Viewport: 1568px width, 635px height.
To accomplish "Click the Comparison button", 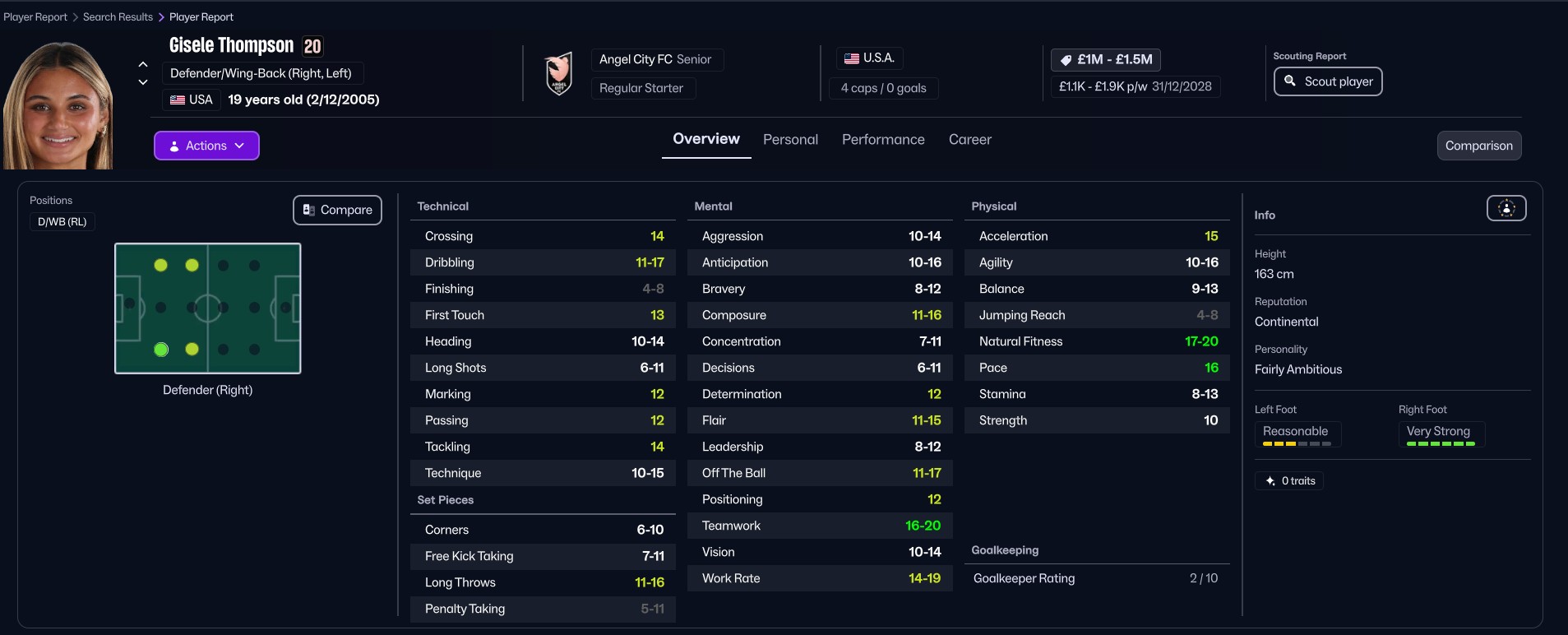I will [1478, 146].
